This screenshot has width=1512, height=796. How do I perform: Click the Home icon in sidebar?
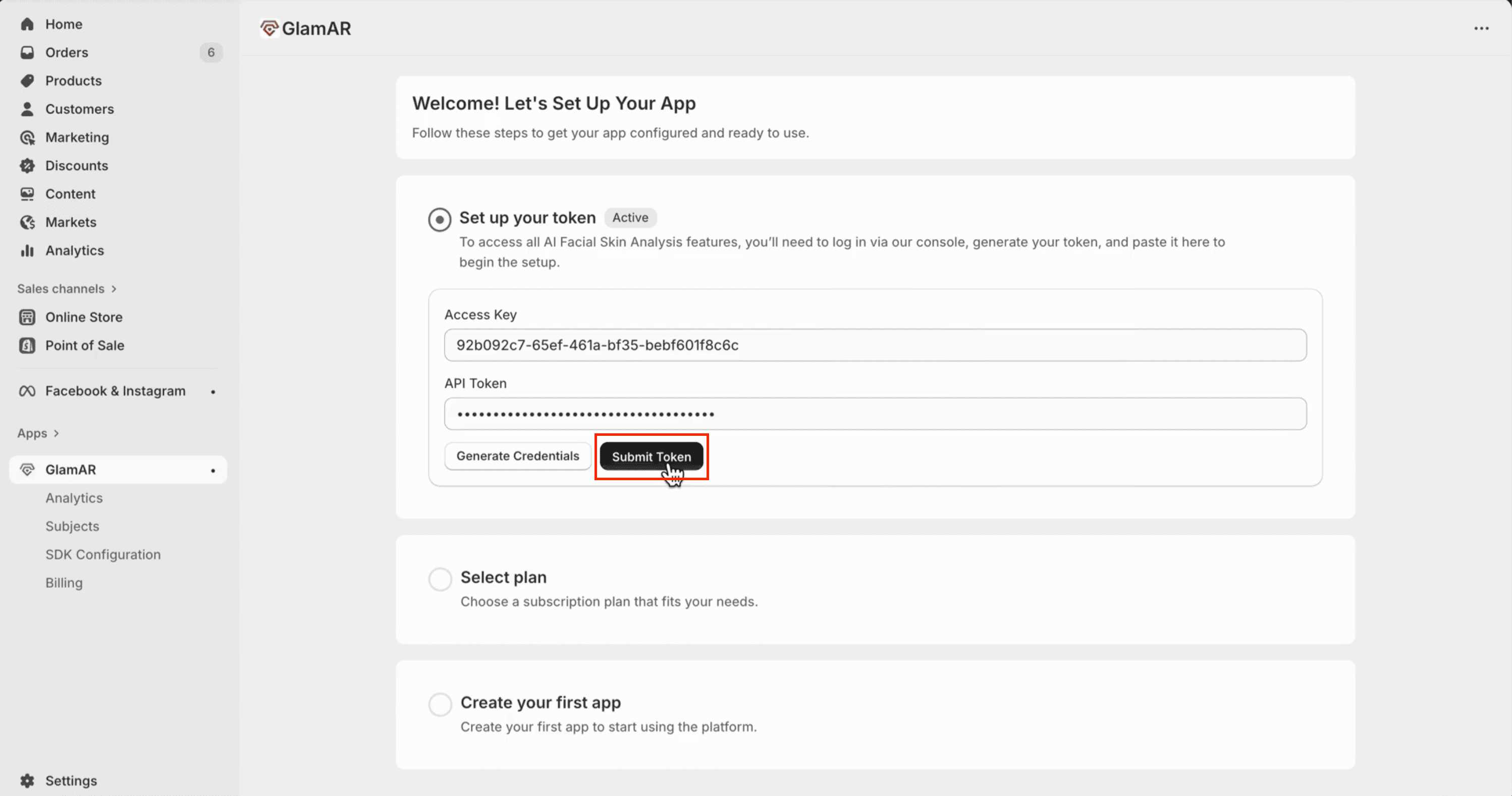(27, 24)
